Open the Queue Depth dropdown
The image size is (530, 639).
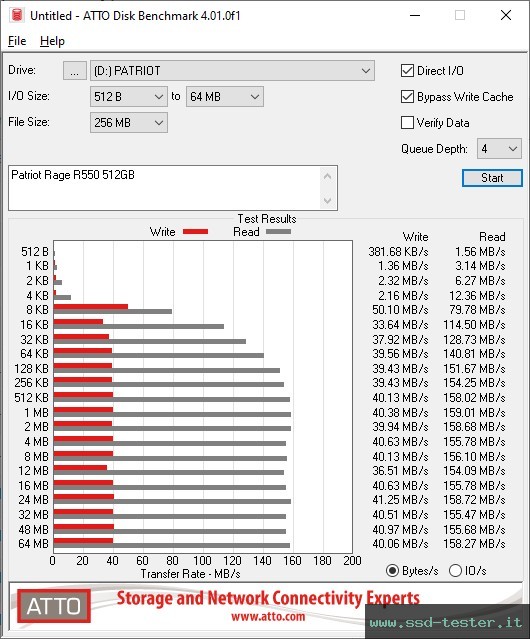pos(499,149)
